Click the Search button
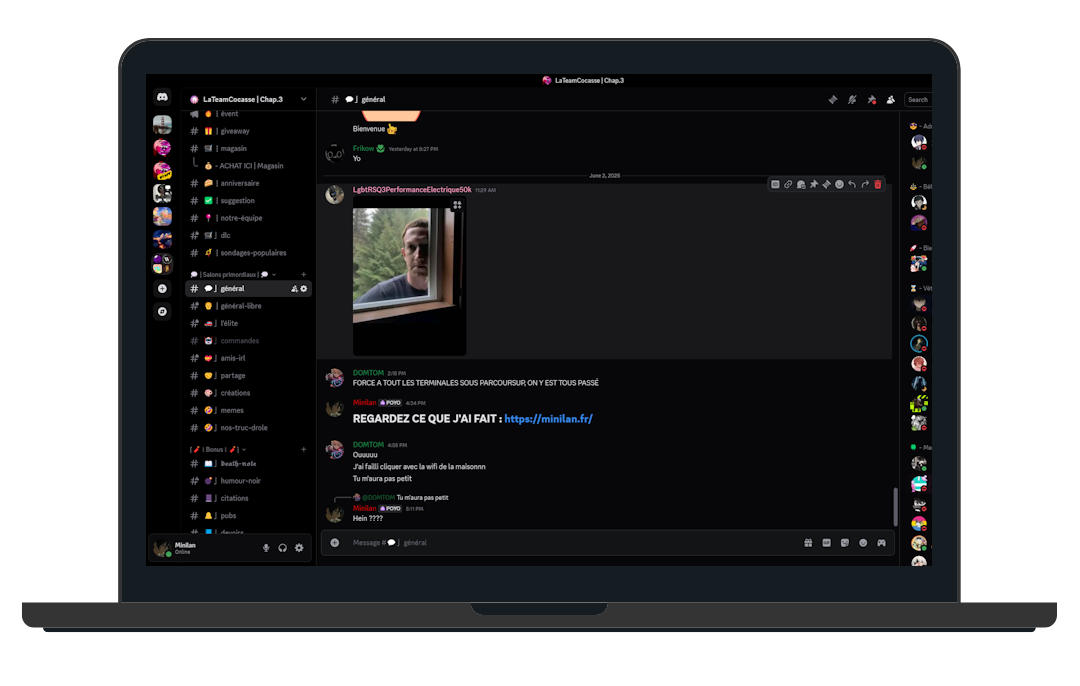This screenshot has height=686, width=1080. (918, 99)
